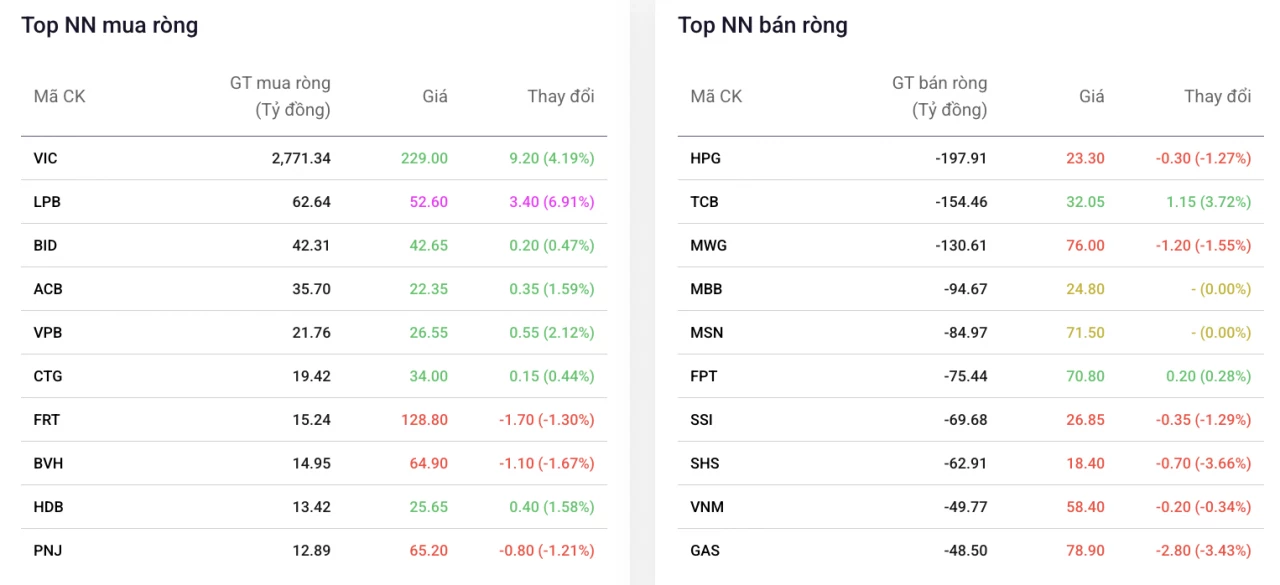
Task: Click FRT price 128.80
Action: pos(424,420)
